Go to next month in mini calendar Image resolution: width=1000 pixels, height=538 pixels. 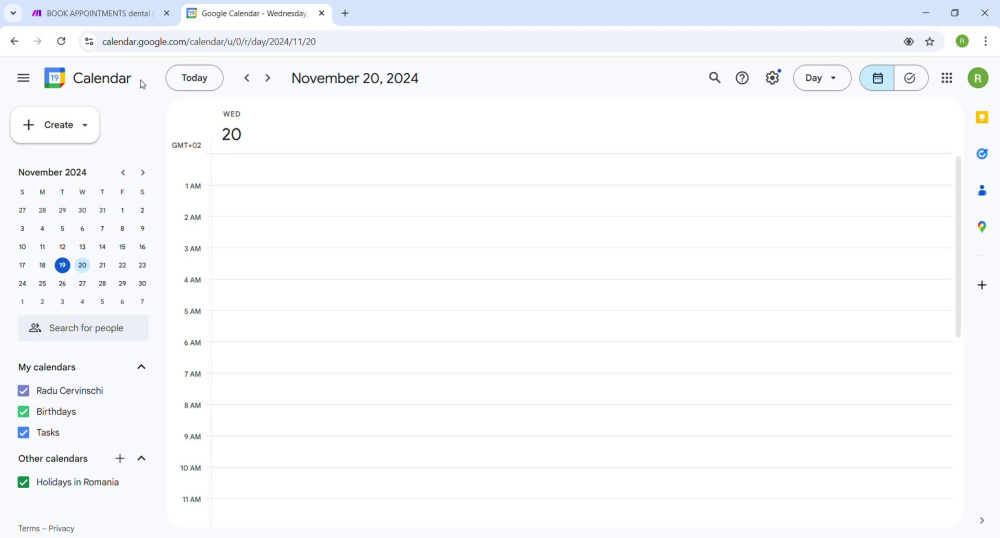143,173
